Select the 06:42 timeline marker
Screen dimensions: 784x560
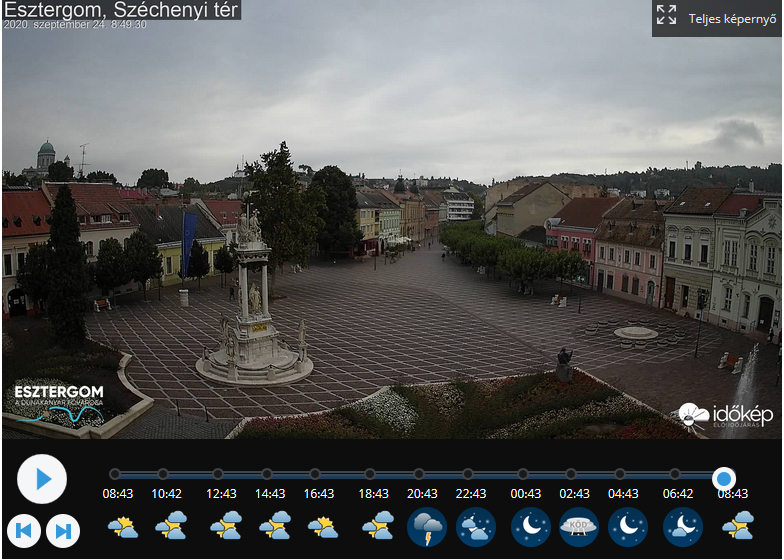coord(675,474)
